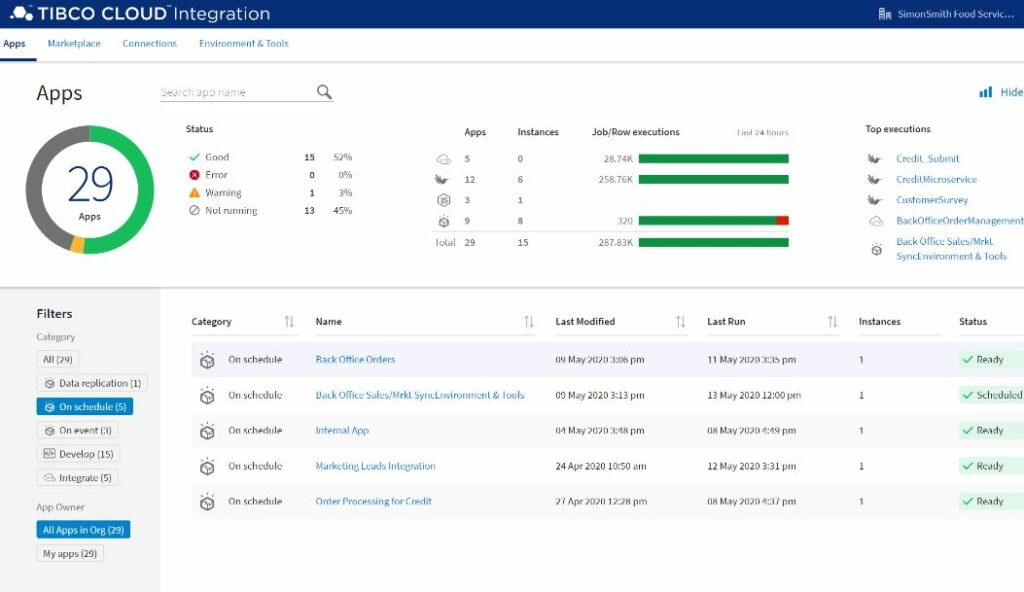Viewport: 1024px width, 592px height.
Task: Click the orange Warning triangle icon
Action: tap(194, 192)
